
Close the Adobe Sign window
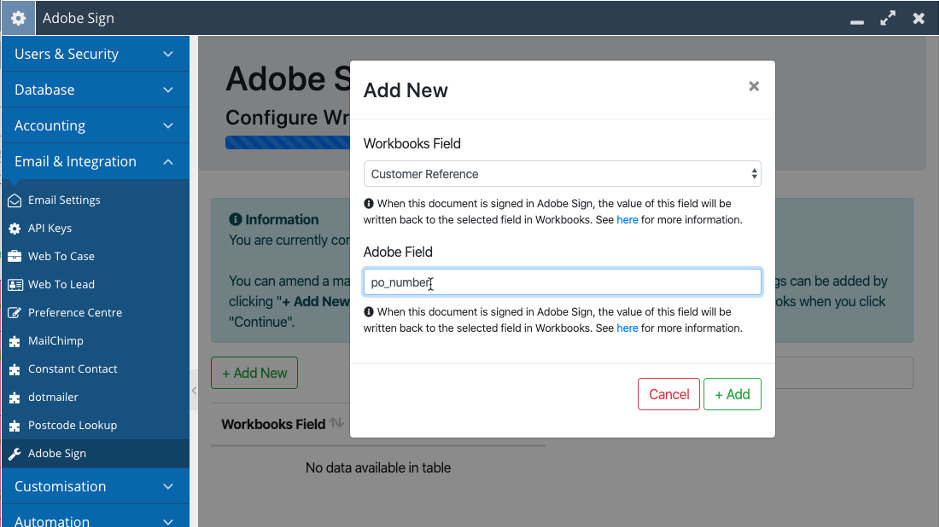(919, 18)
